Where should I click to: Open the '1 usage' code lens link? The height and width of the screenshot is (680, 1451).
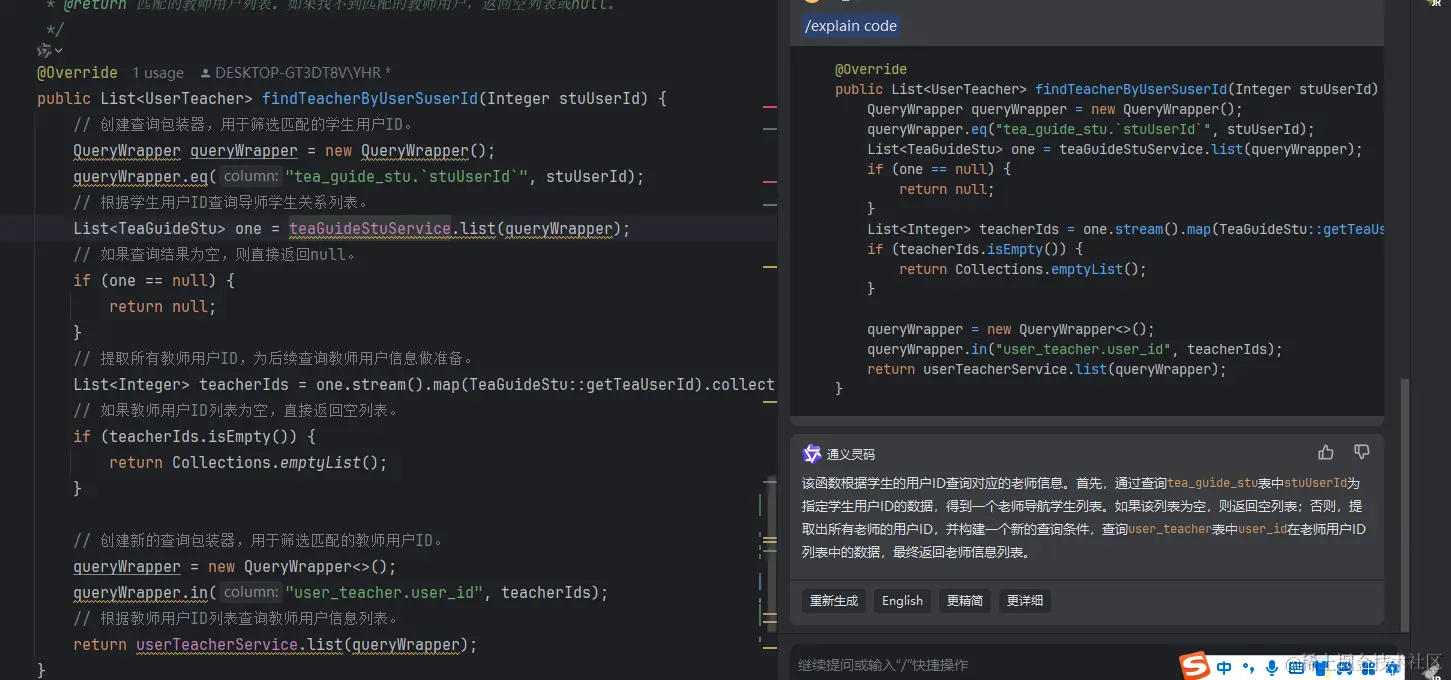158,73
